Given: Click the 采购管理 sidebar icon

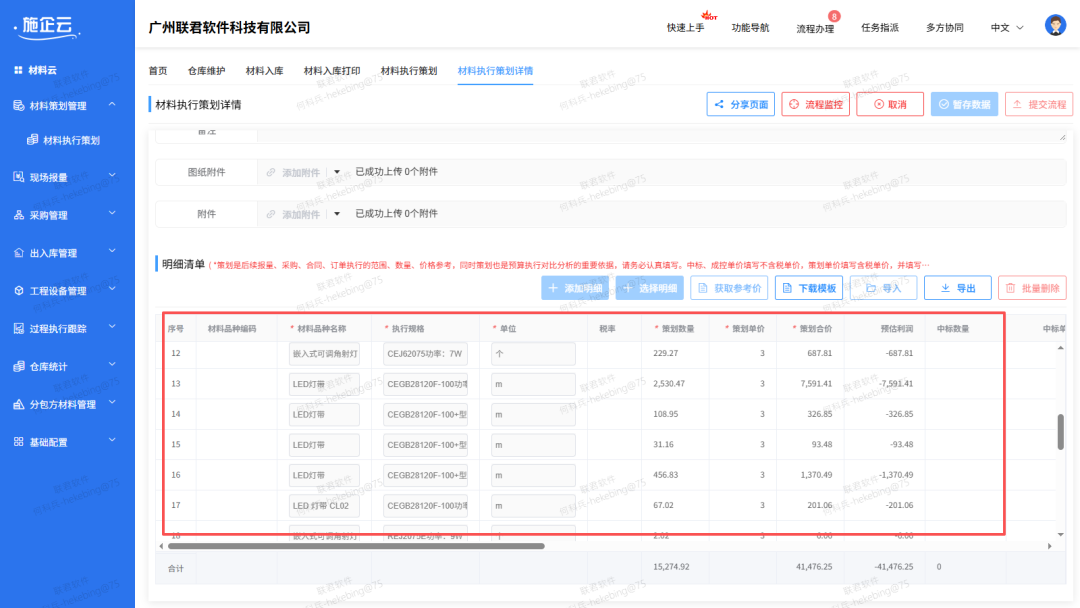Looking at the screenshot, I should pyautogui.click(x=19, y=215).
